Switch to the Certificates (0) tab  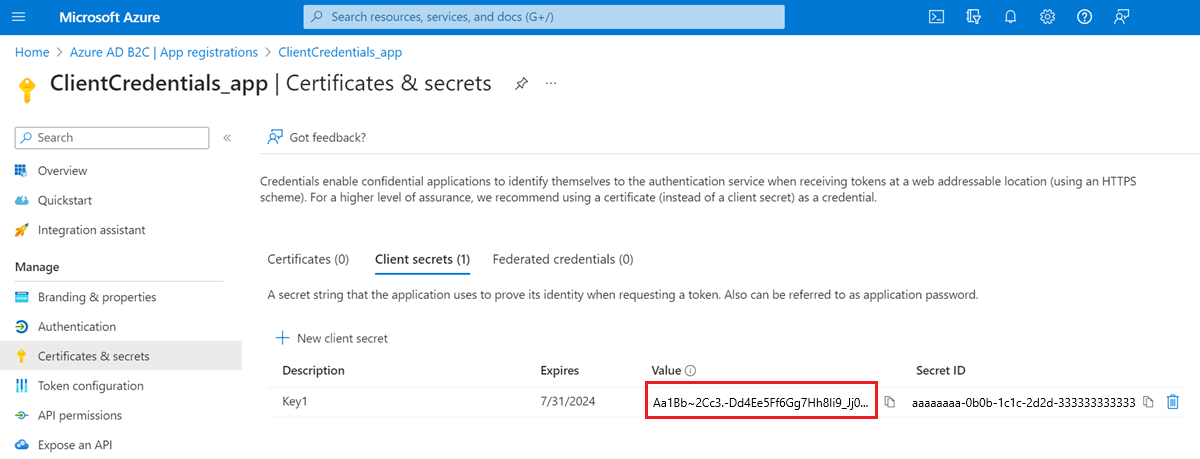click(308, 259)
